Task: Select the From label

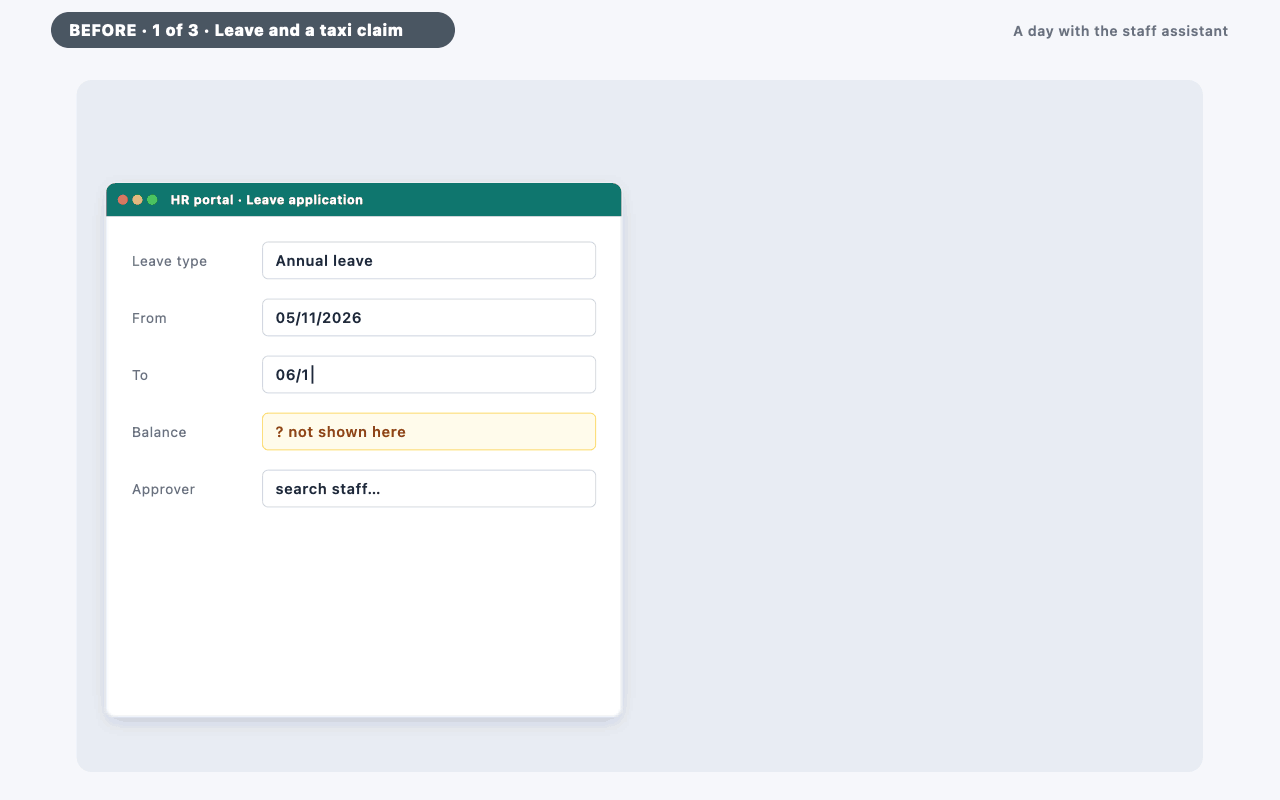Action: pyautogui.click(x=149, y=318)
